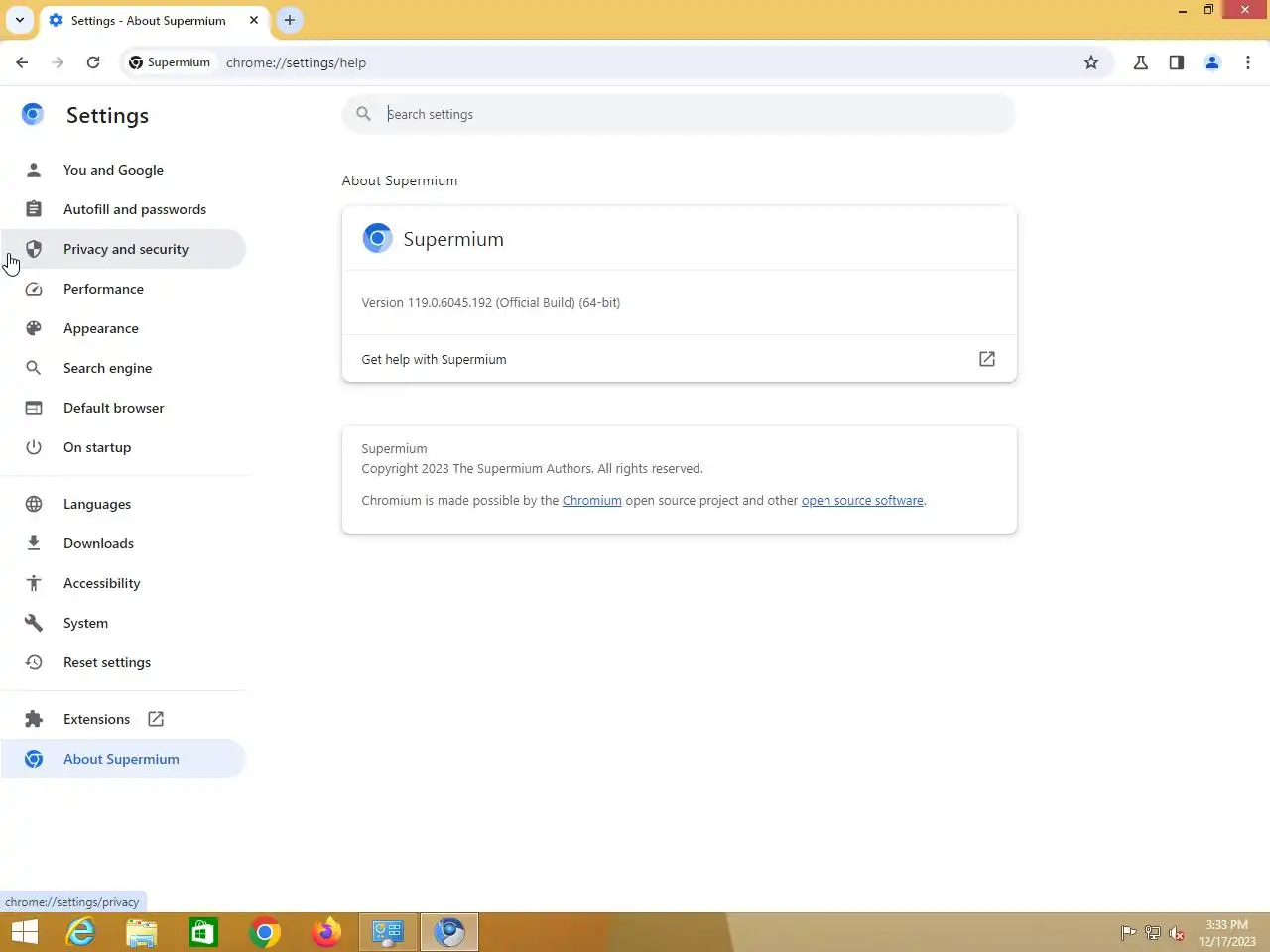The image size is (1270, 952).
Task: Open the Labs flask icon in the toolbar
Action: point(1141,62)
